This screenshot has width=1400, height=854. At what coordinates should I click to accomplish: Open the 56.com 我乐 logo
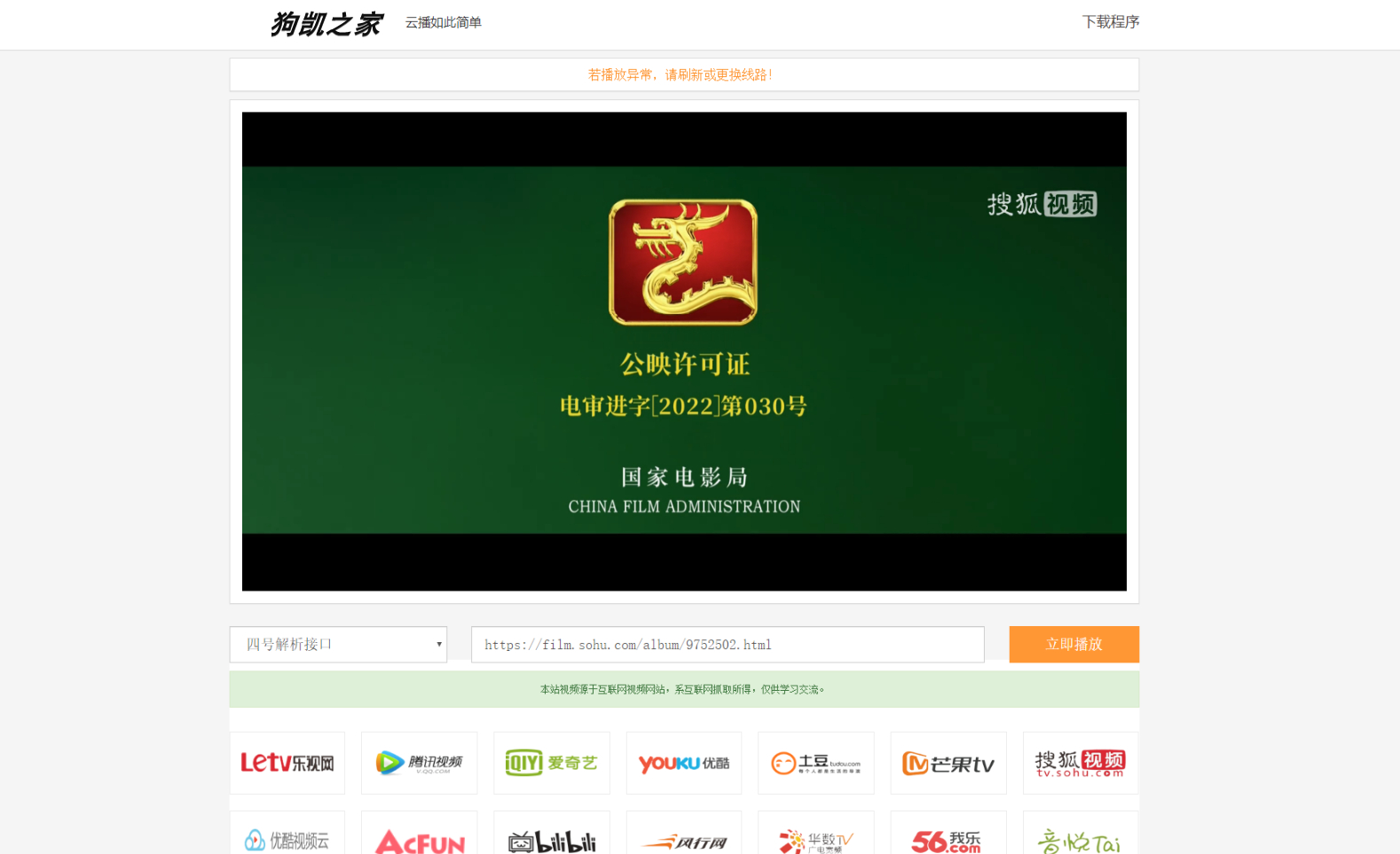(x=948, y=834)
